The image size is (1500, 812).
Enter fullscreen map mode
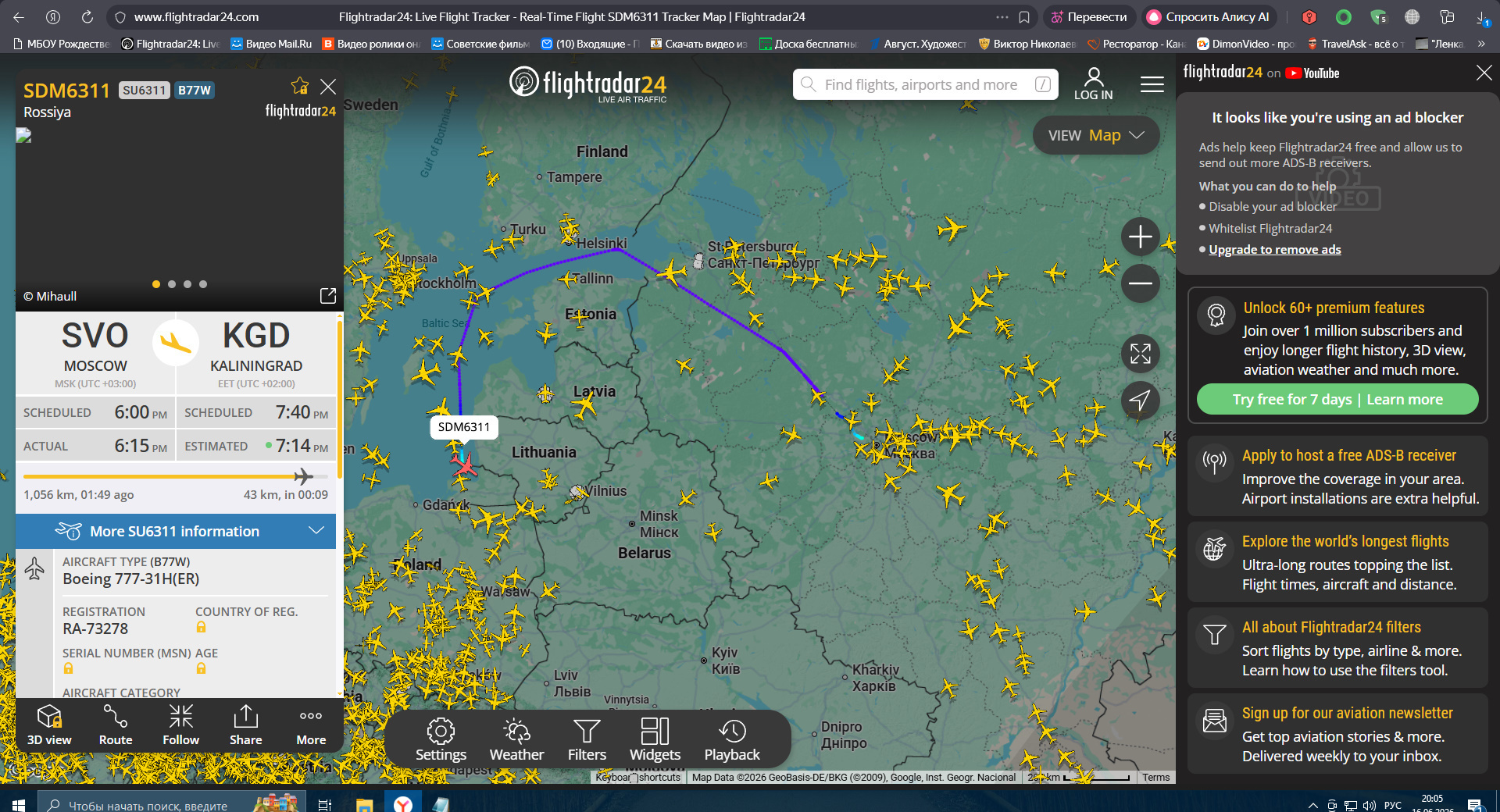coord(1141,354)
